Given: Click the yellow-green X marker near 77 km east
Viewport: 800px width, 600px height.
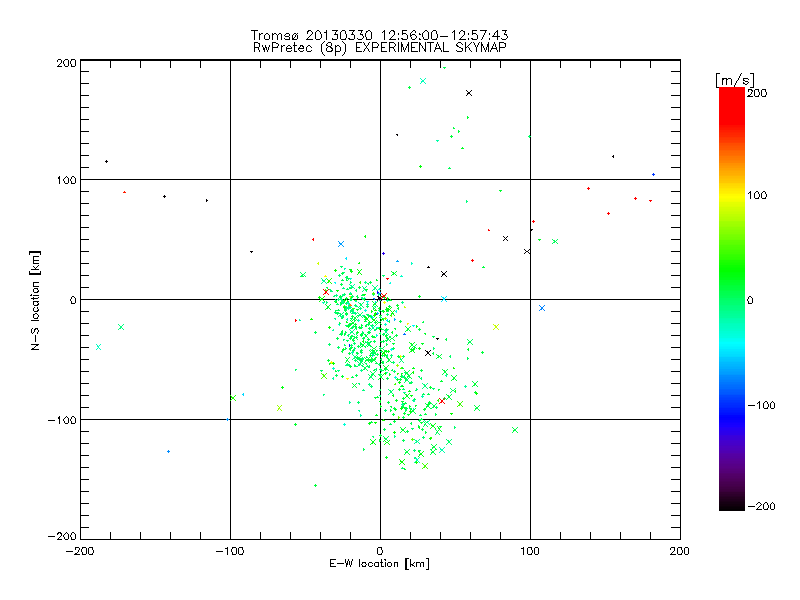Looking at the screenshot, I should (x=496, y=327).
